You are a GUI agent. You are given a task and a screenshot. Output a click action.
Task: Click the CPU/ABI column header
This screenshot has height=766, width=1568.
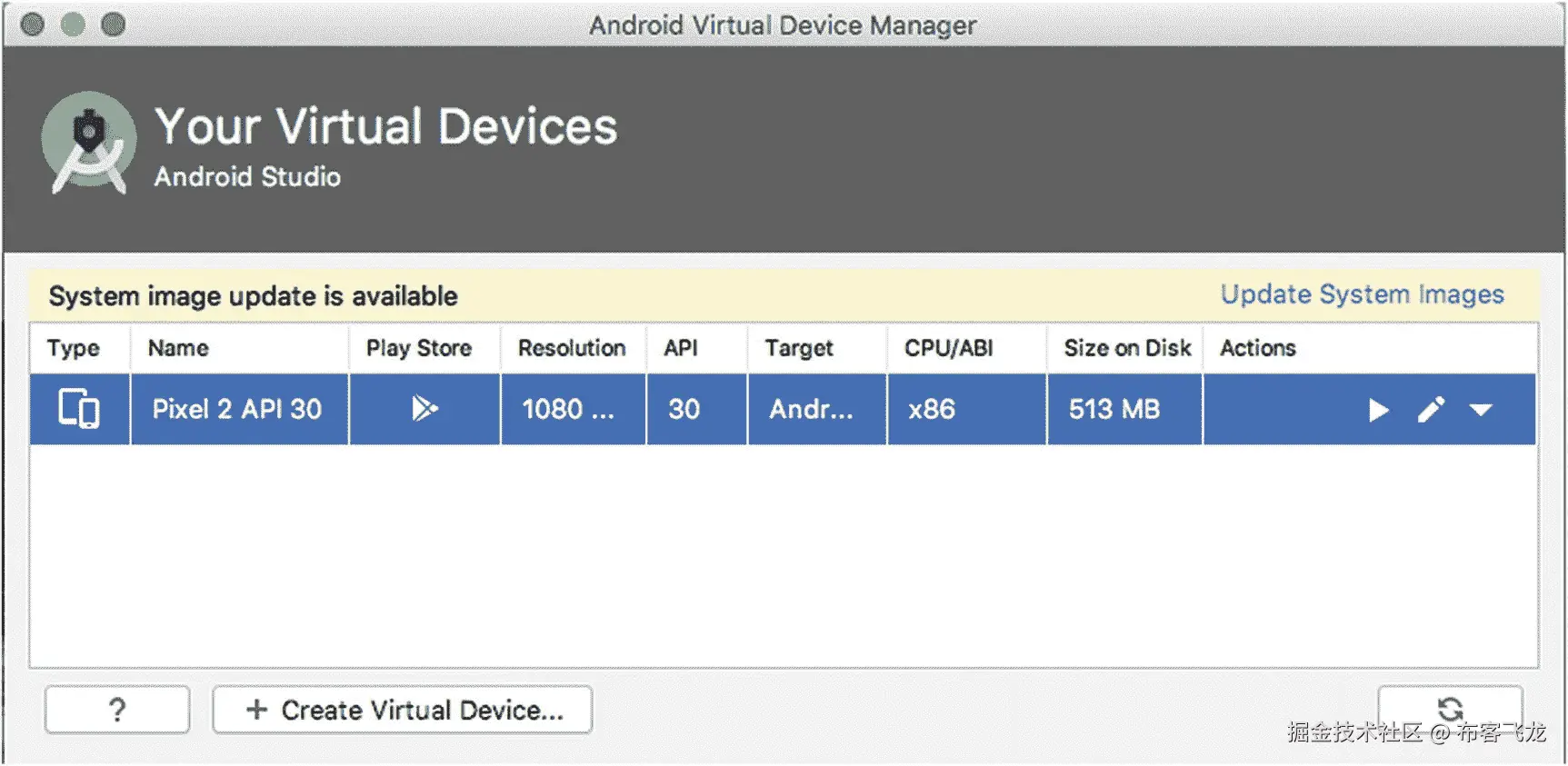tap(948, 348)
